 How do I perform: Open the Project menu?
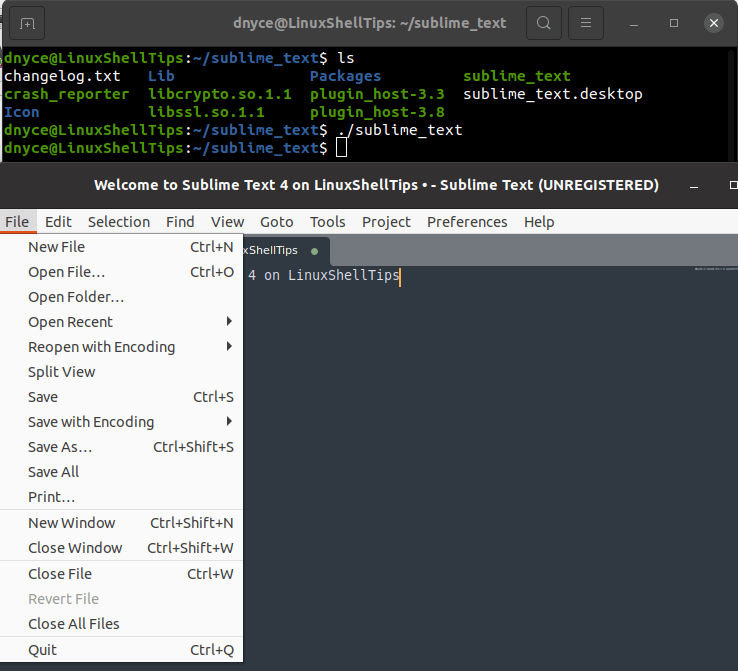[x=386, y=222]
